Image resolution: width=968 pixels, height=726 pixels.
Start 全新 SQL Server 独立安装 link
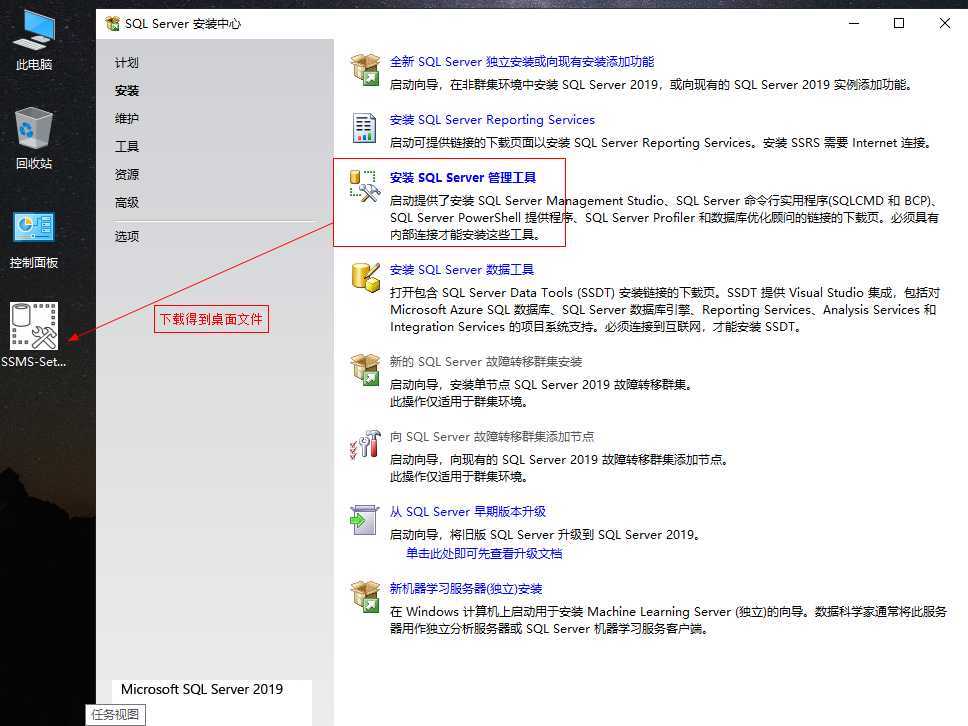coord(522,62)
